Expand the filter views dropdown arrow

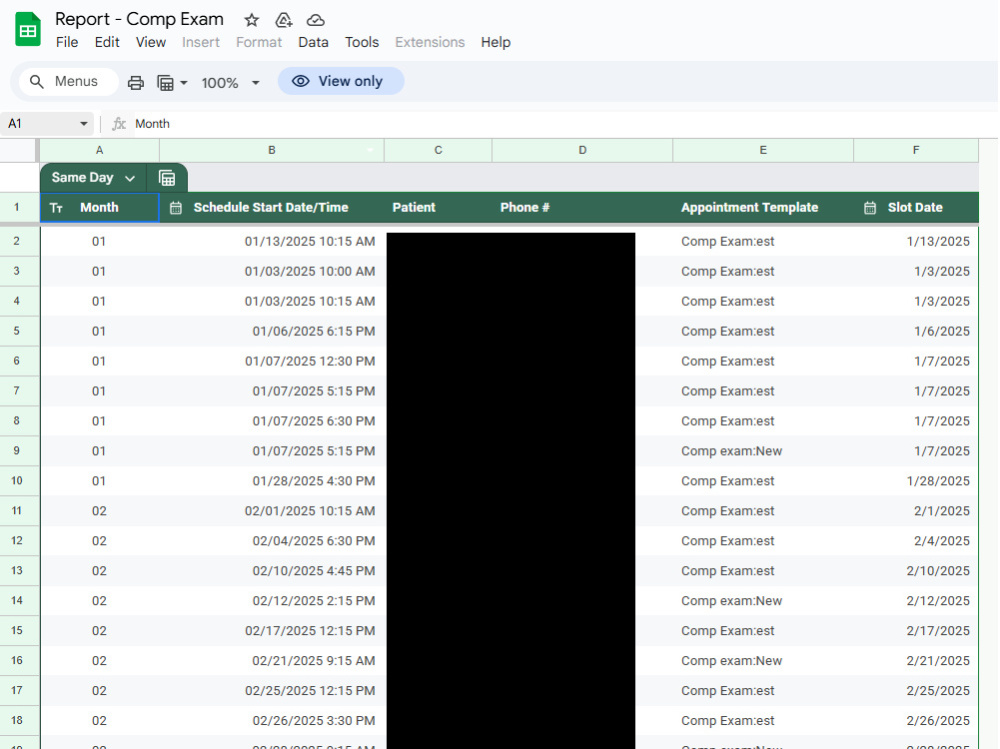click(x=184, y=83)
